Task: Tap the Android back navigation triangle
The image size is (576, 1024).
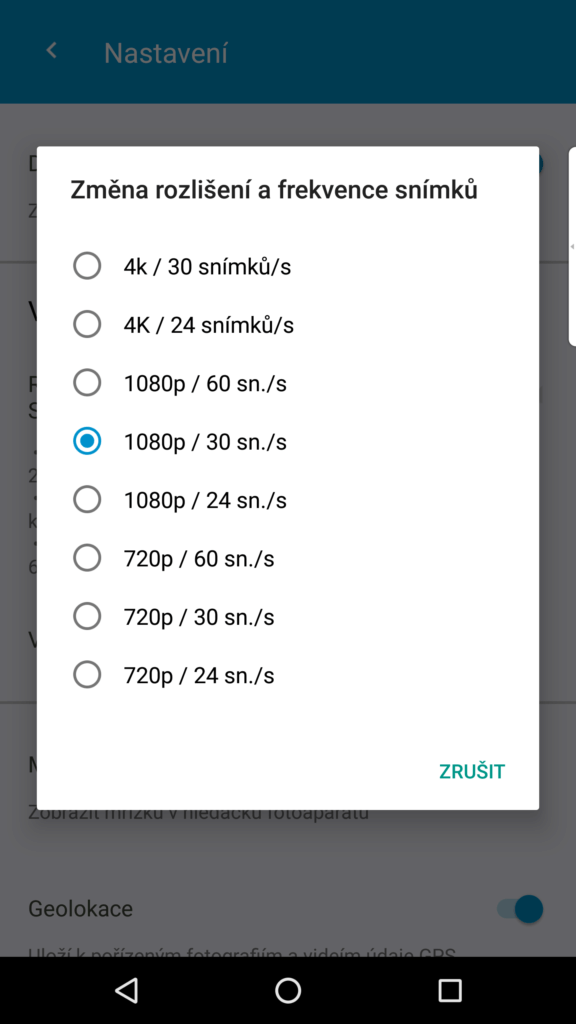Action: (x=126, y=990)
